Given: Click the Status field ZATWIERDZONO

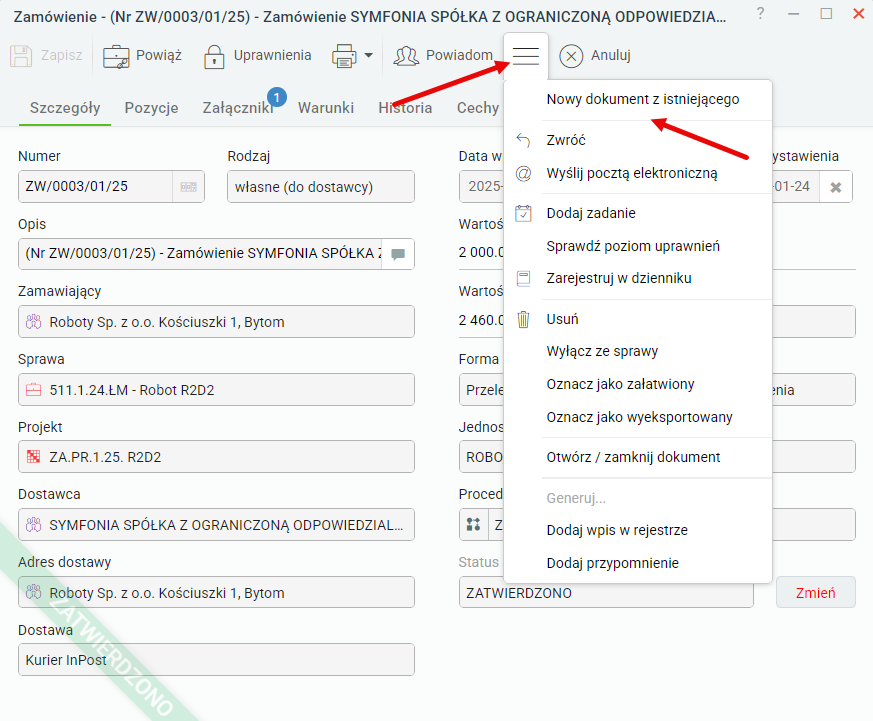Looking at the screenshot, I should [606, 592].
